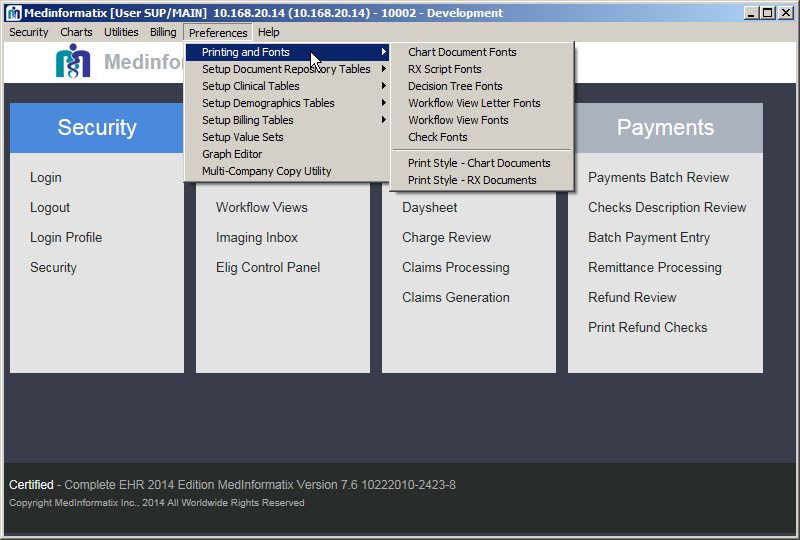Viewport: 800px width, 540px height.
Task: Open Daysheet
Action: coord(430,208)
